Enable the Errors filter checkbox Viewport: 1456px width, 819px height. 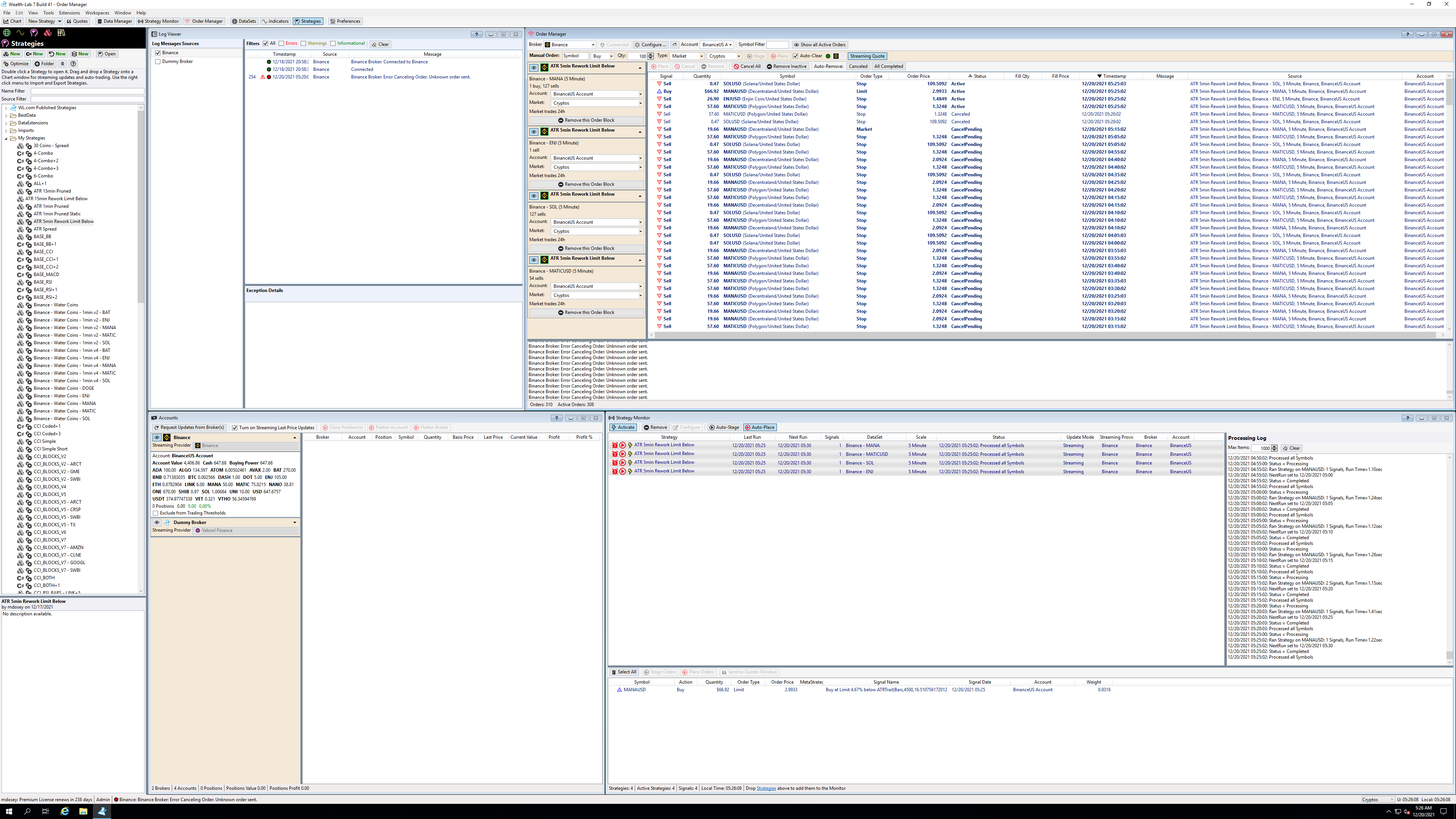coord(281,44)
